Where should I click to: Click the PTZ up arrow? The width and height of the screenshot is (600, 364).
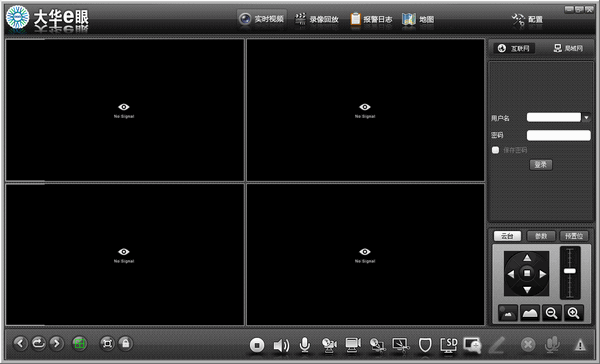(x=527, y=258)
